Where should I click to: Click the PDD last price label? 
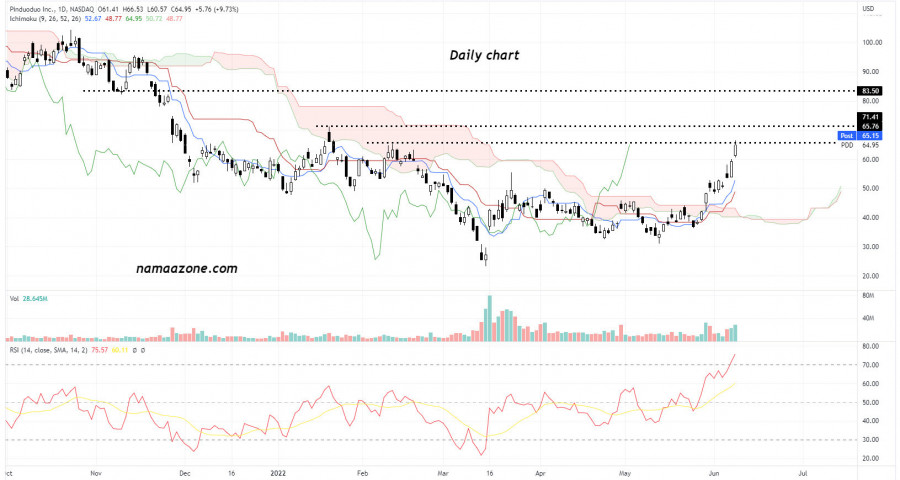(846, 145)
